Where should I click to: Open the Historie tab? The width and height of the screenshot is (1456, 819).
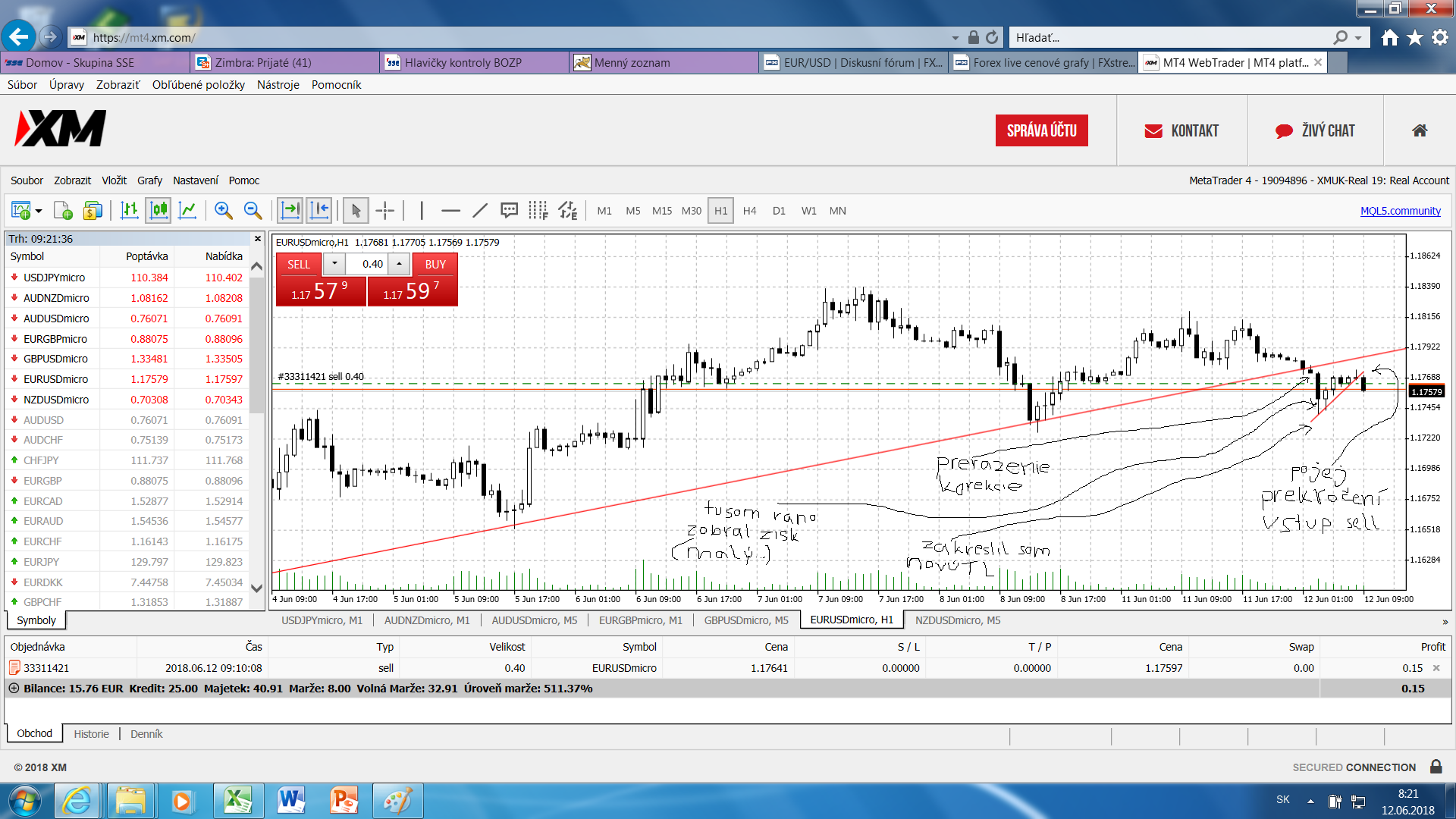click(92, 734)
